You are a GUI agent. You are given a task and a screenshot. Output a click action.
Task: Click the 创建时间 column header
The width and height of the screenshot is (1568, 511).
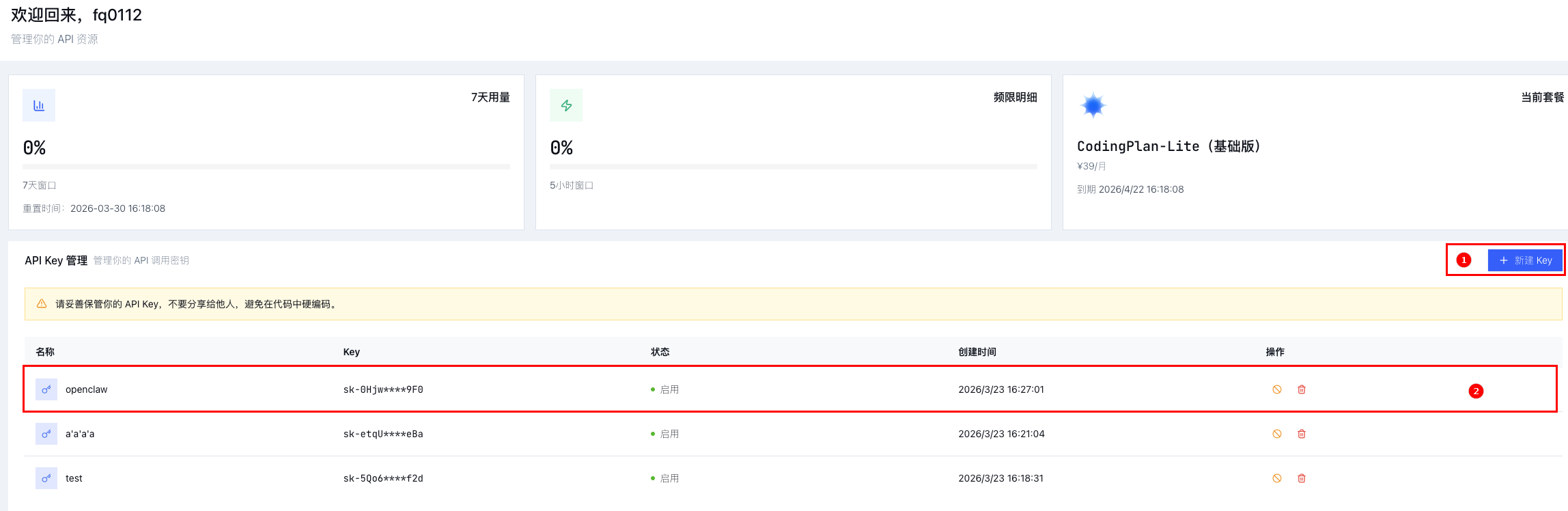[977, 352]
